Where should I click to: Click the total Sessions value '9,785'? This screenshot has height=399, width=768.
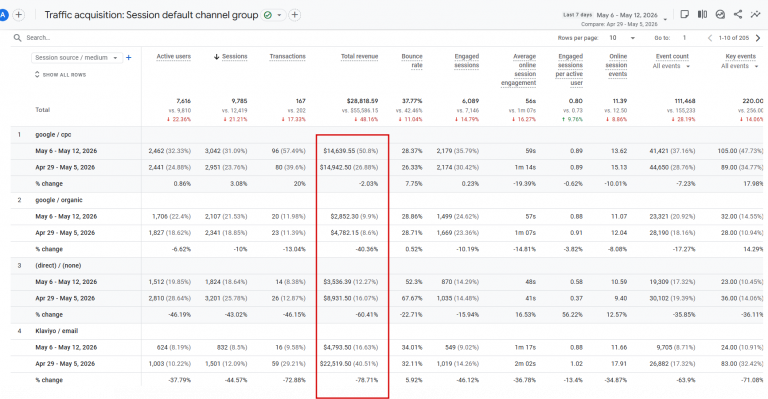(x=240, y=101)
